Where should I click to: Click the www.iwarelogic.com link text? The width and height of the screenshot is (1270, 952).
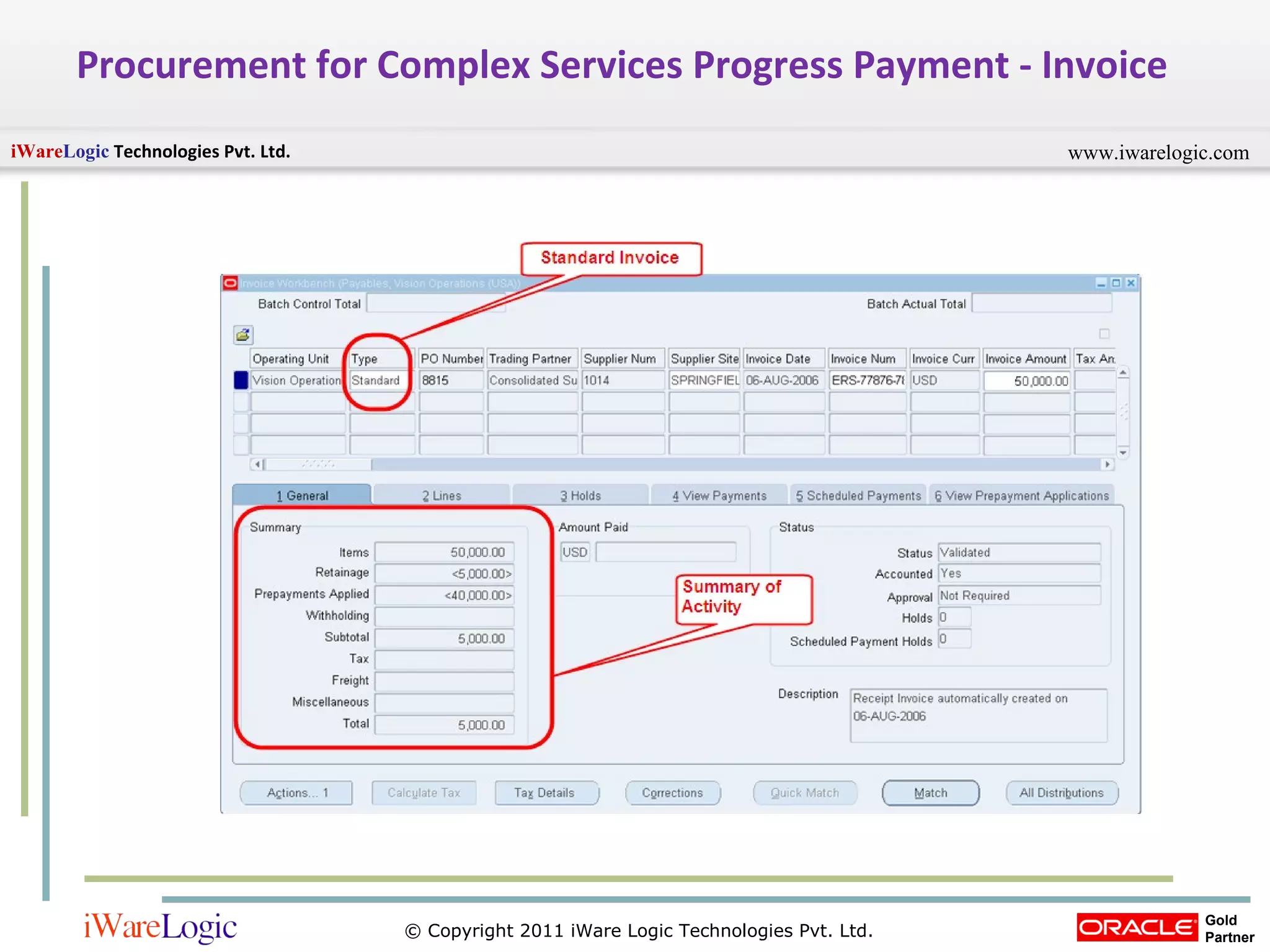point(1158,152)
